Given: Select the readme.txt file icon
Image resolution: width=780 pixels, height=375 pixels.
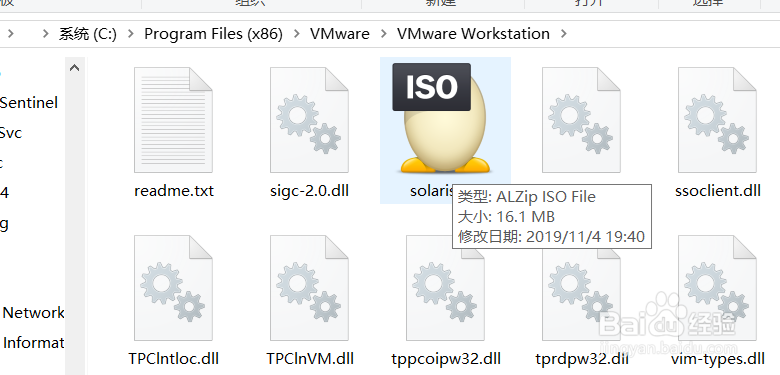Looking at the screenshot, I should pyautogui.click(x=173, y=120).
